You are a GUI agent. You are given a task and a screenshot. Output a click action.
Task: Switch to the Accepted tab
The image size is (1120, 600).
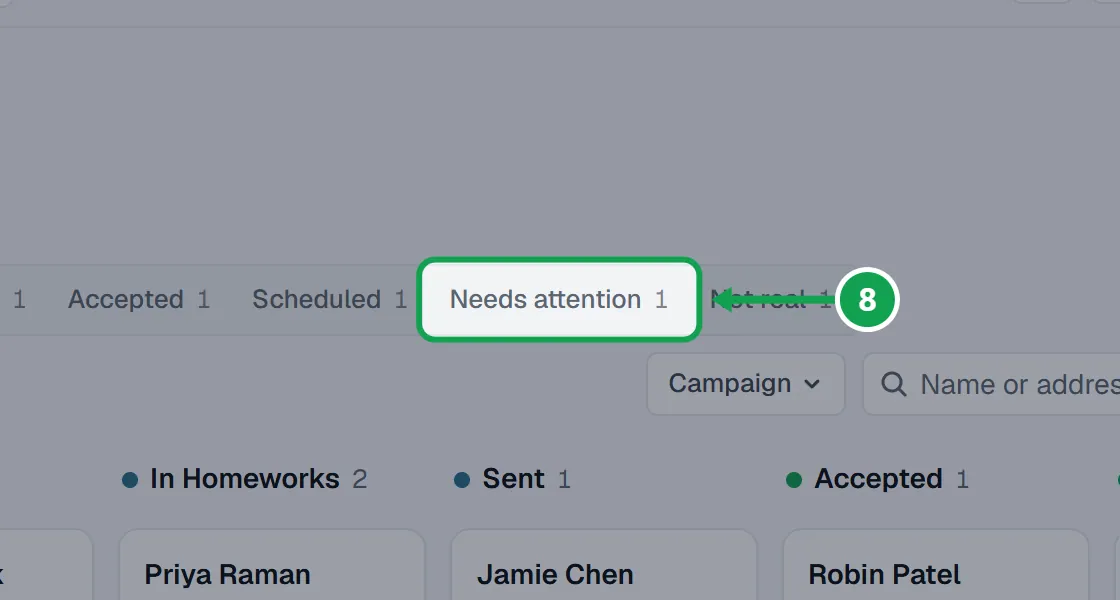139,299
